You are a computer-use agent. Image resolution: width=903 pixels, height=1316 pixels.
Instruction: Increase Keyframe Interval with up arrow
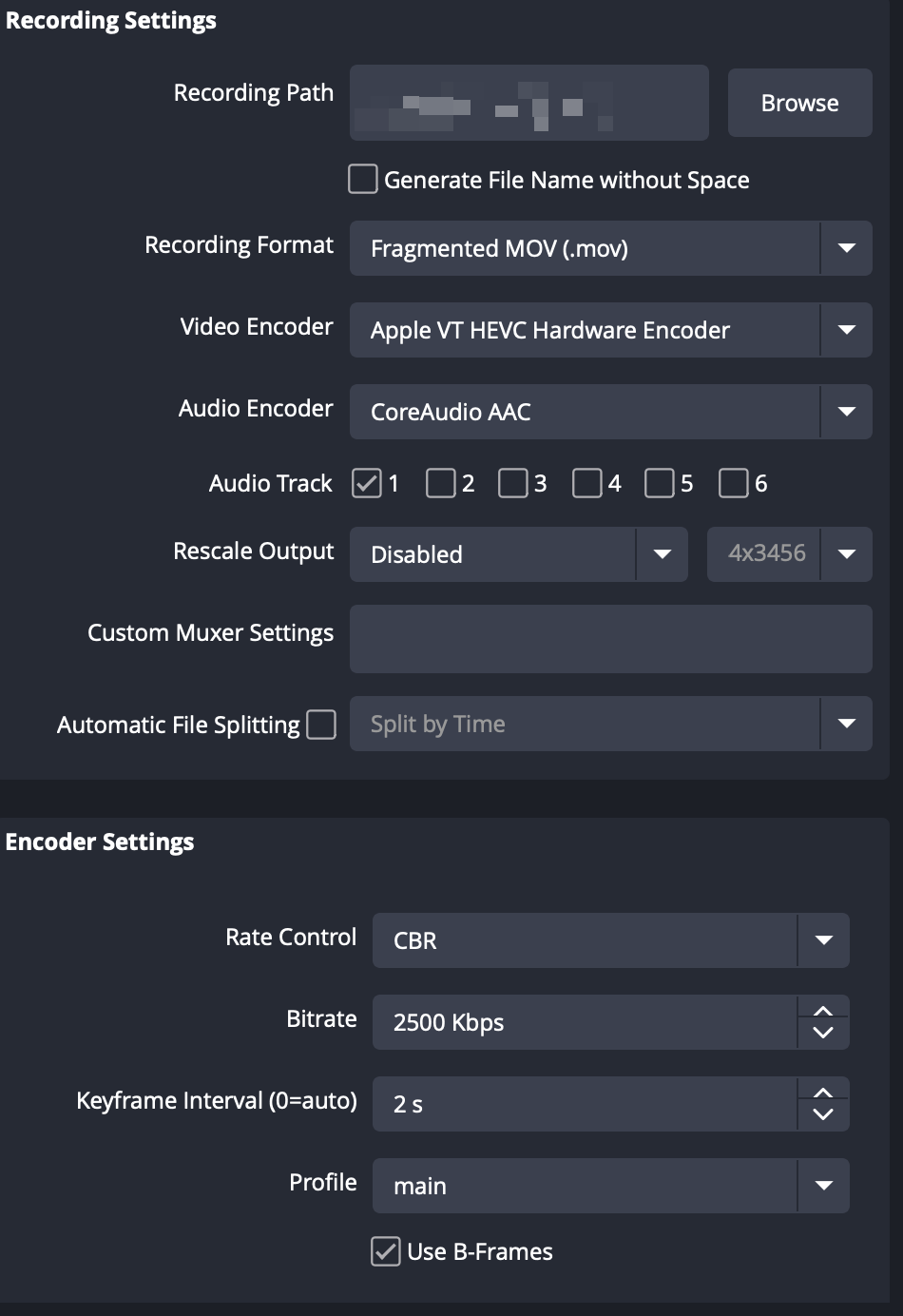tap(823, 1093)
